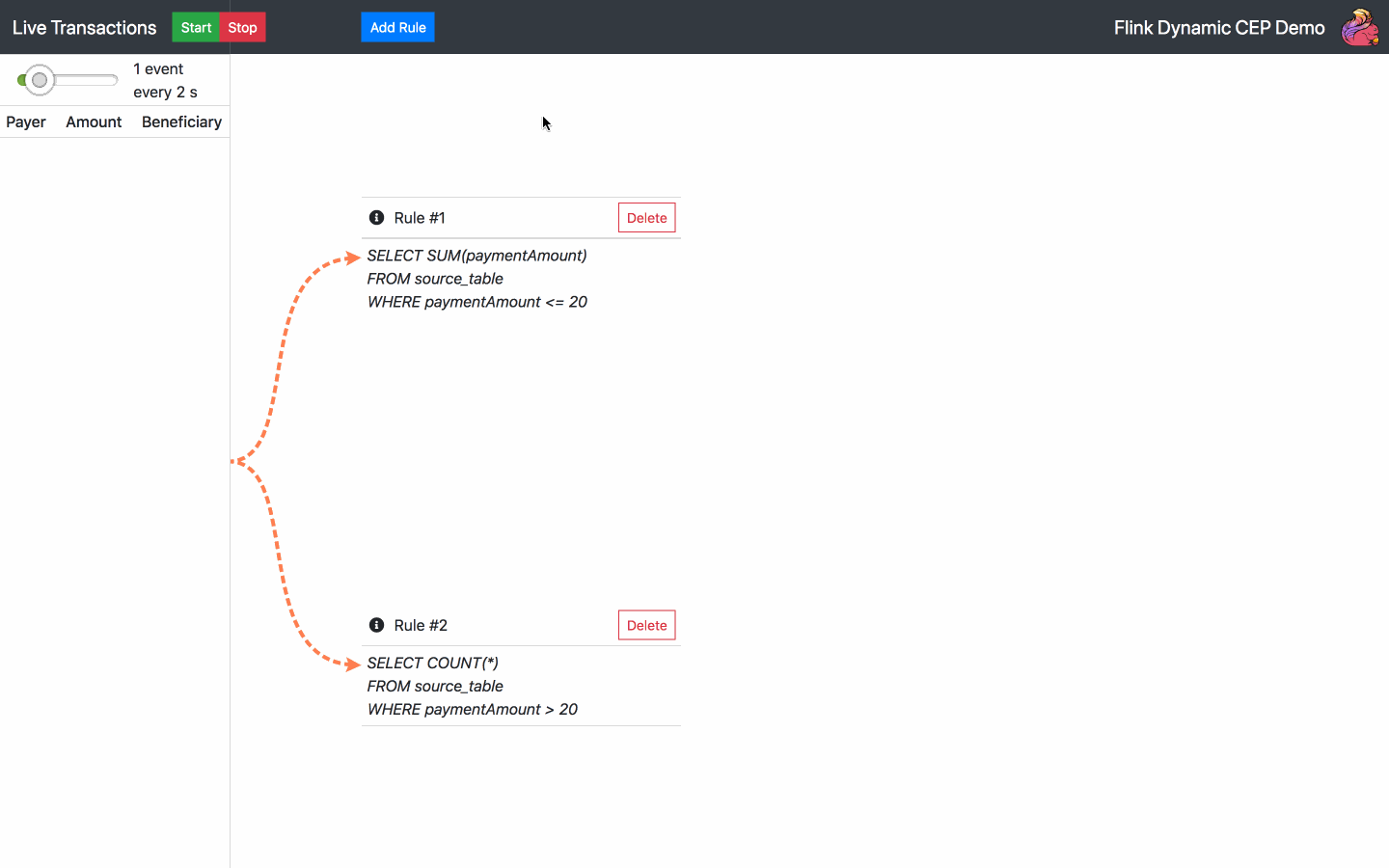Delete Rule #2
1389x868 pixels.
click(646, 625)
